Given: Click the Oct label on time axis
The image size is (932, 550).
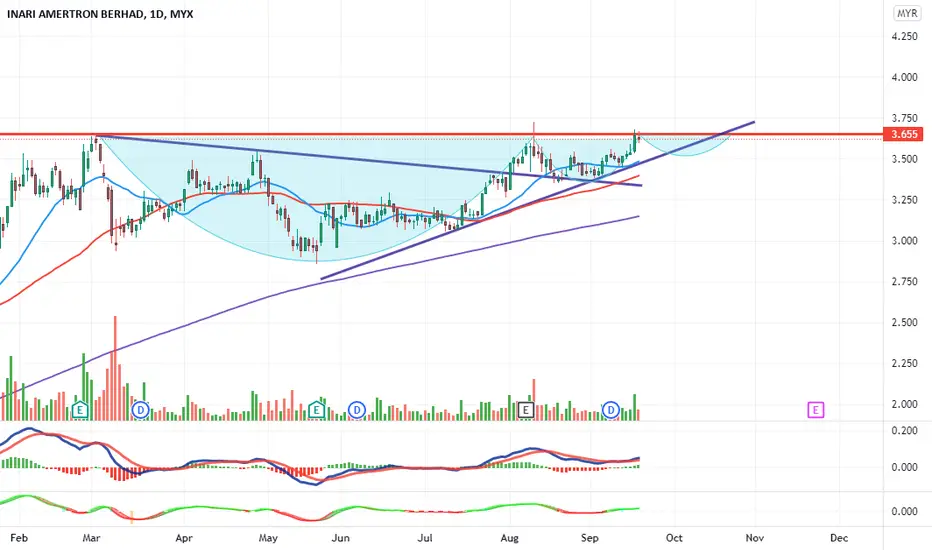Looking at the screenshot, I should coord(674,538).
